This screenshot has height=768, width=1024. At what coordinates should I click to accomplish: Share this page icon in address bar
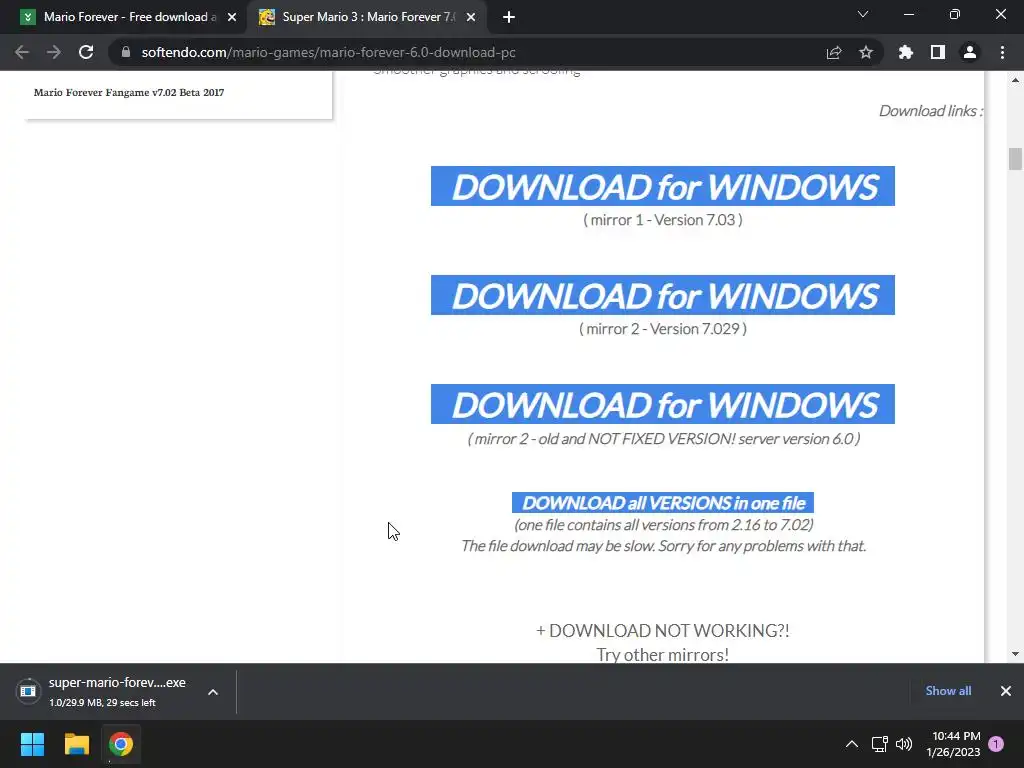(834, 52)
